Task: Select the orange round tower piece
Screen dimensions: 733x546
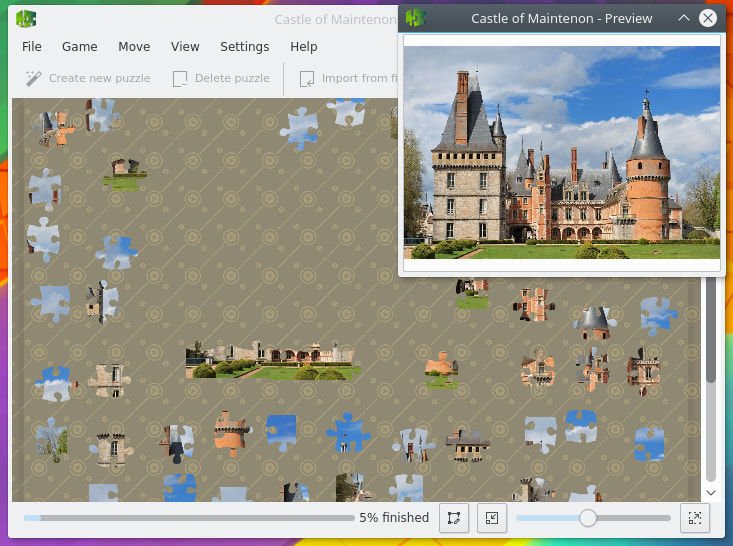Action: [x=231, y=434]
